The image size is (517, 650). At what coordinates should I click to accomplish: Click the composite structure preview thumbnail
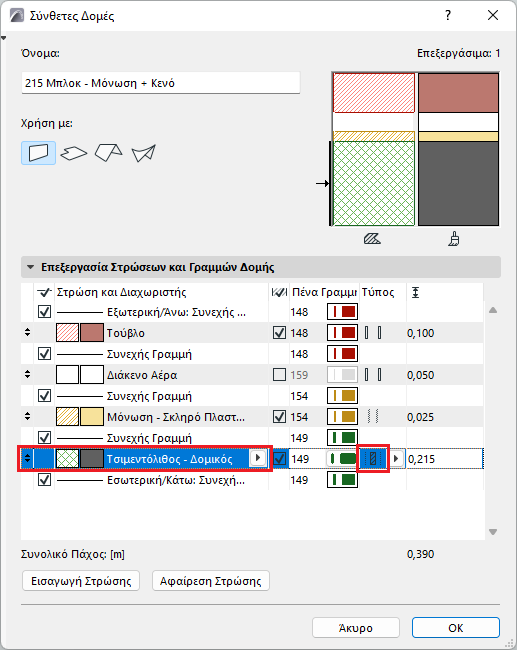[x=415, y=149]
